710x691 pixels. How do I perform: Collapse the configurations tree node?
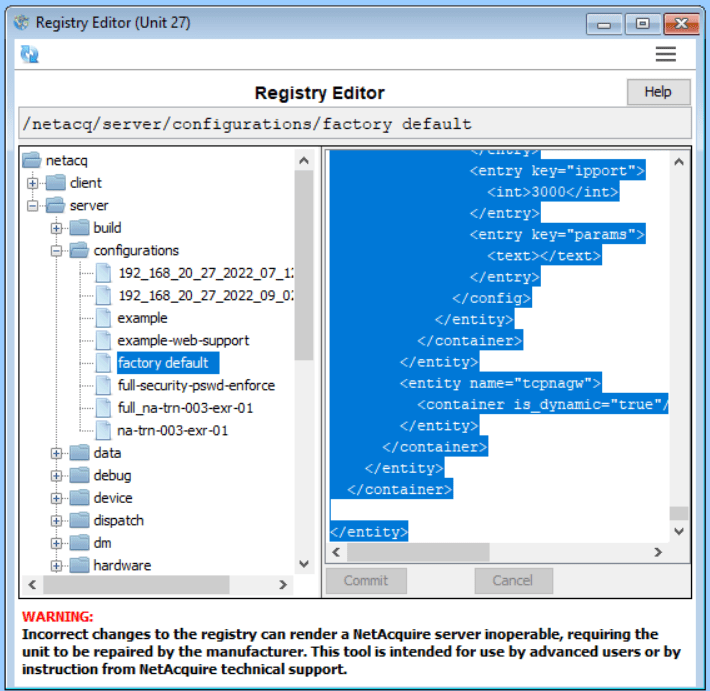pyautogui.click(x=56, y=251)
